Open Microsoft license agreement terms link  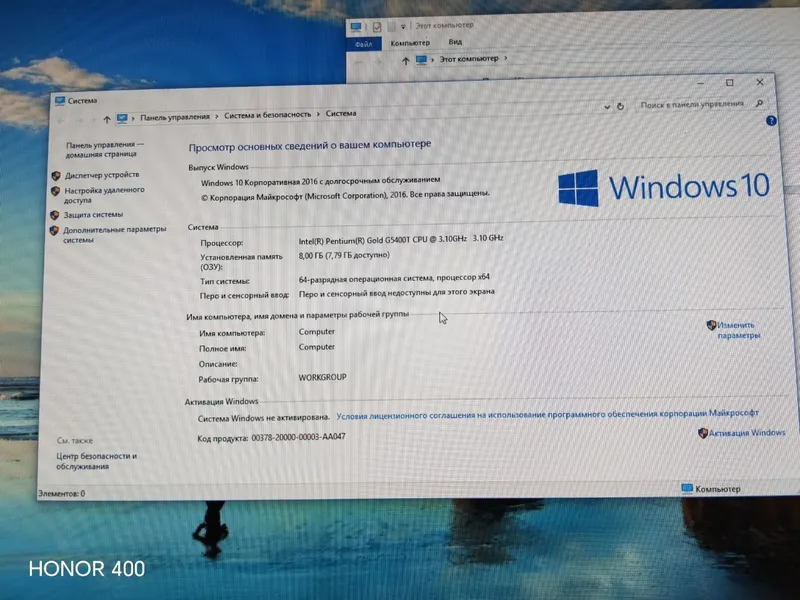(547, 414)
